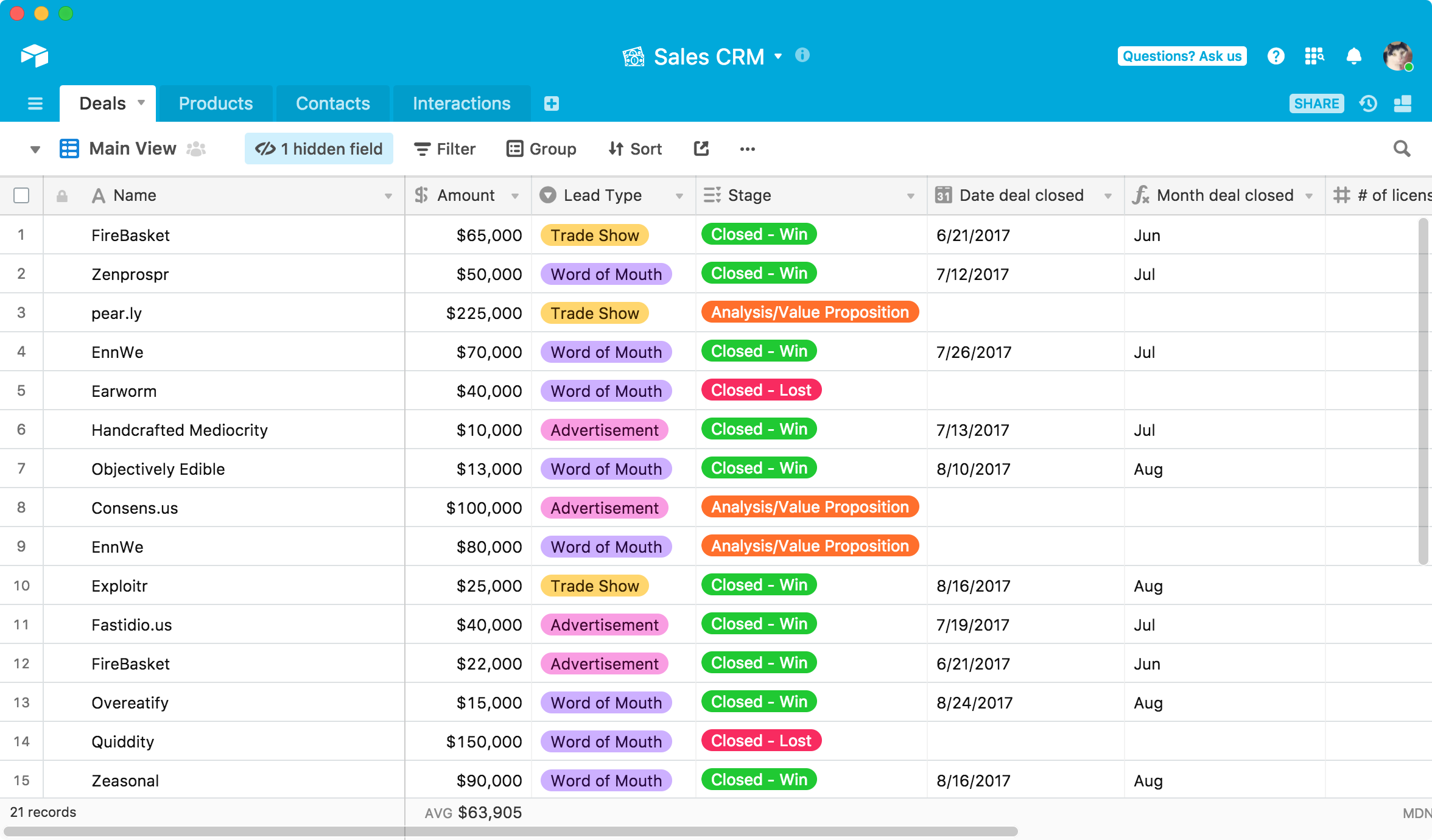This screenshot has height=840, width=1432.
Task: Select the Contacts tab
Action: coord(333,103)
